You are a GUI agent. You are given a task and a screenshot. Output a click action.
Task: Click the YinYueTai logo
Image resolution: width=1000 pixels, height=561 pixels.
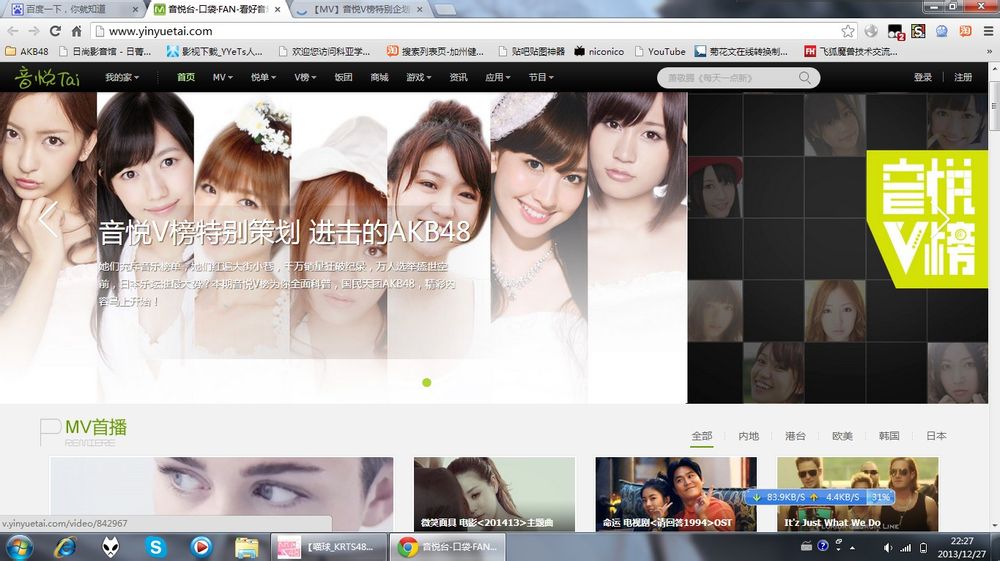[48, 78]
